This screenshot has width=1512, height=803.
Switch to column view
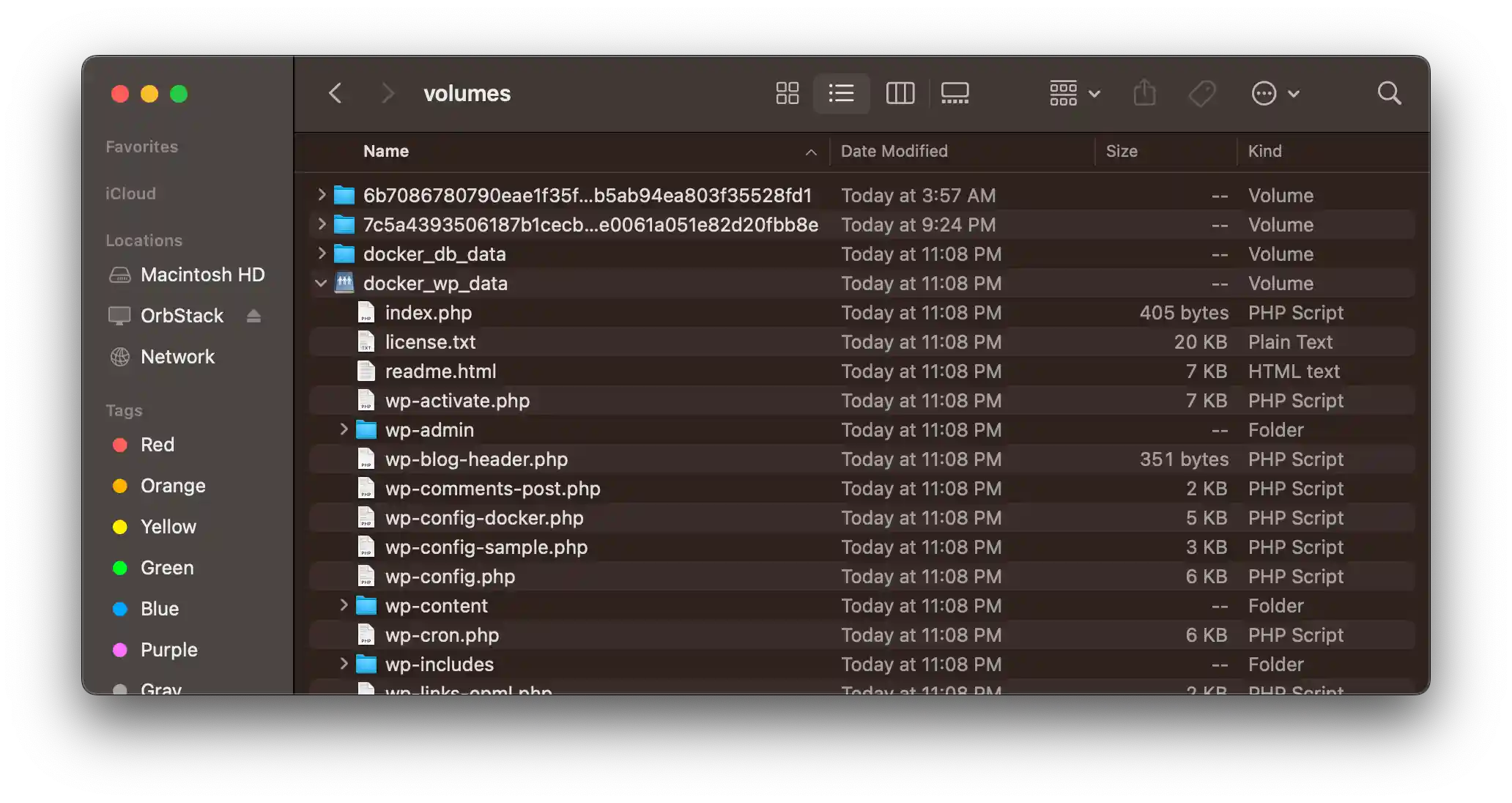(900, 93)
